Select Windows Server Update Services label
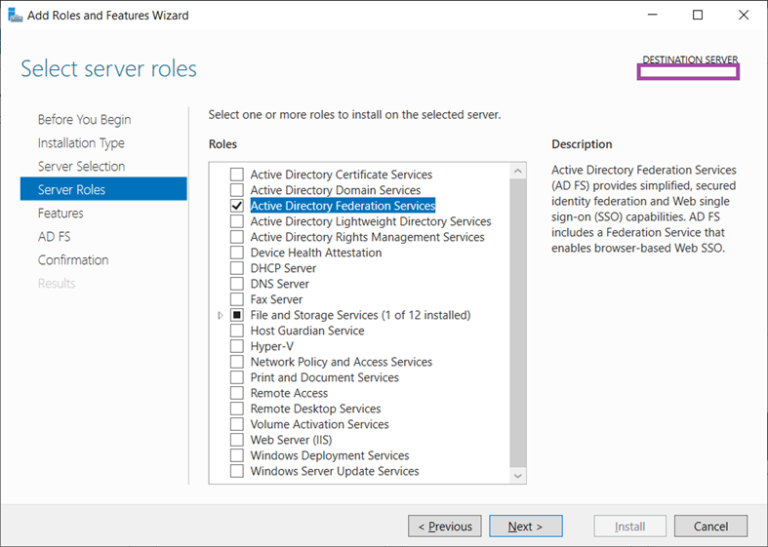This screenshot has height=547, width=768. click(x=335, y=471)
